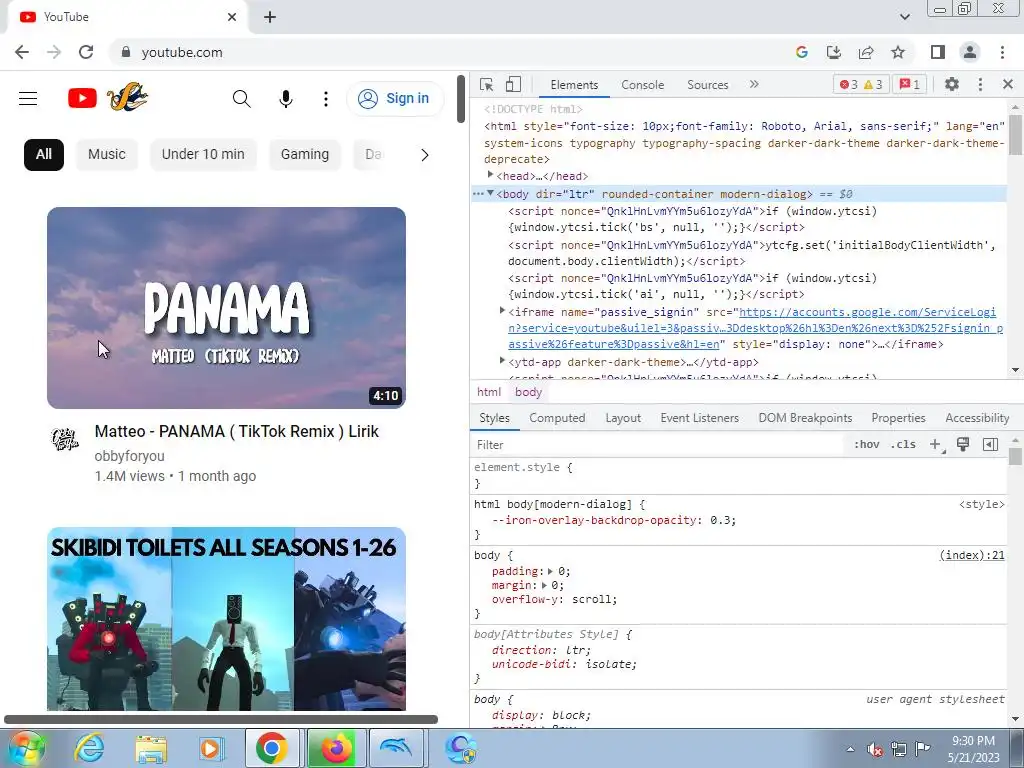Click the errors and warnings counter
The width and height of the screenshot is (1024, 768).
tap(861, 84)
